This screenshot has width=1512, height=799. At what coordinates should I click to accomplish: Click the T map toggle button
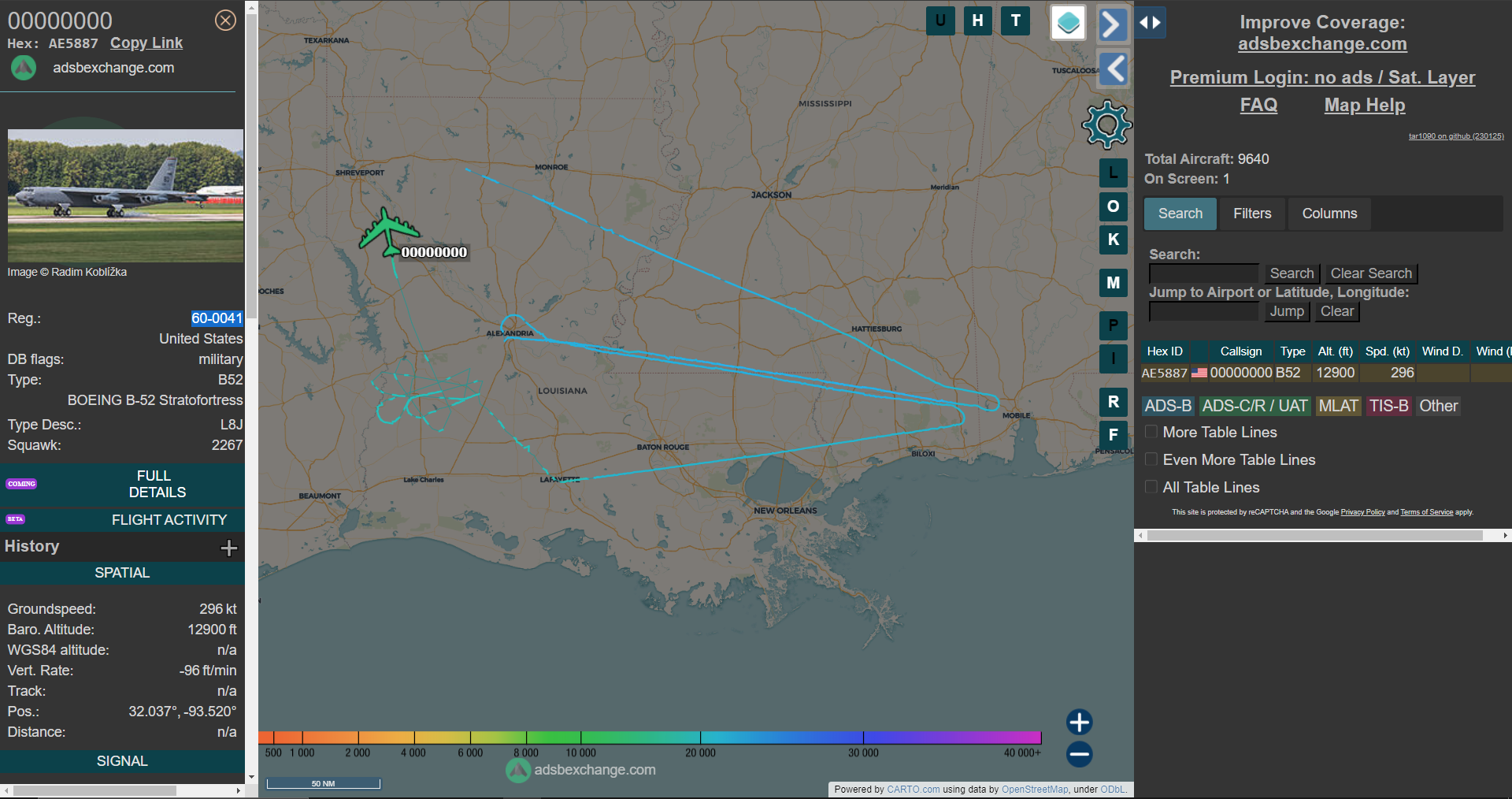pos(1015,20)
